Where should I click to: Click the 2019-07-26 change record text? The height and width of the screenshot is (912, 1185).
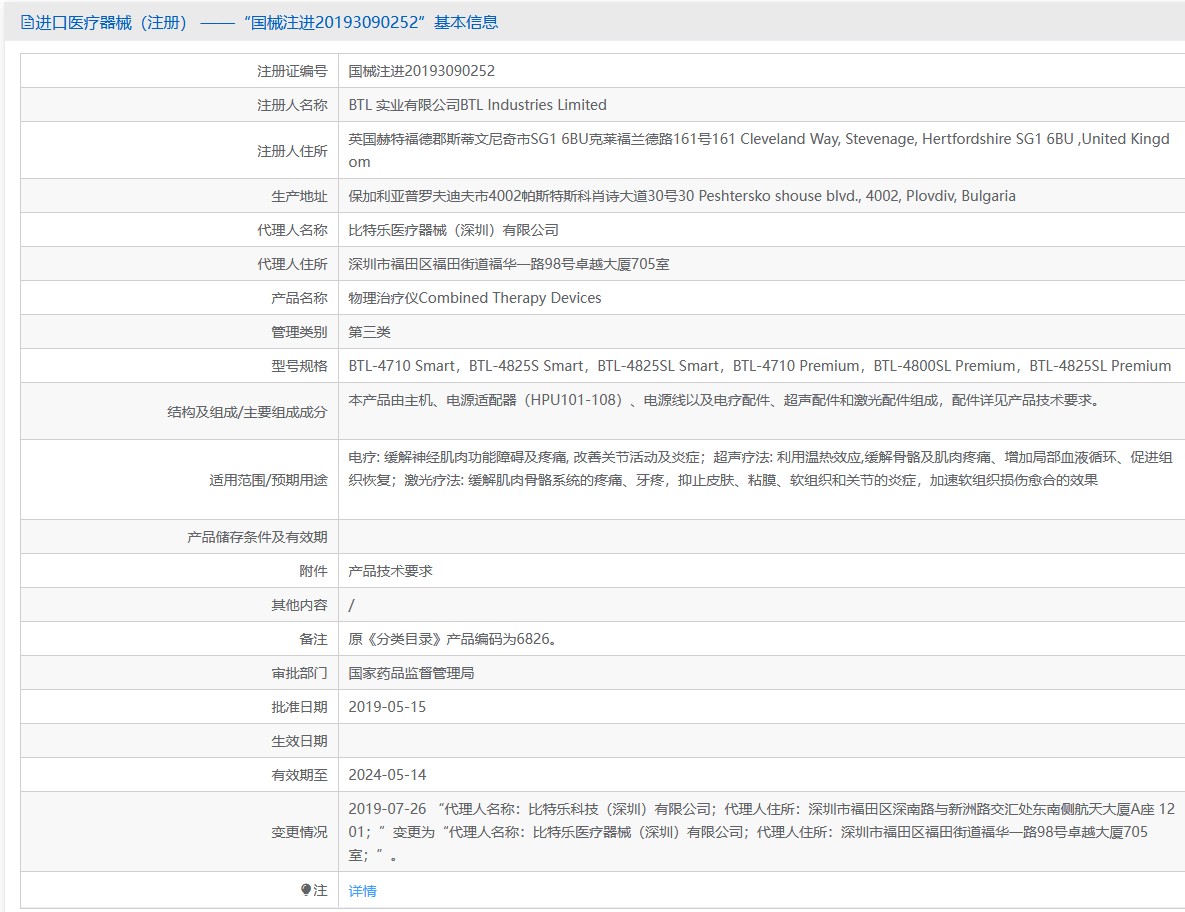762,831
